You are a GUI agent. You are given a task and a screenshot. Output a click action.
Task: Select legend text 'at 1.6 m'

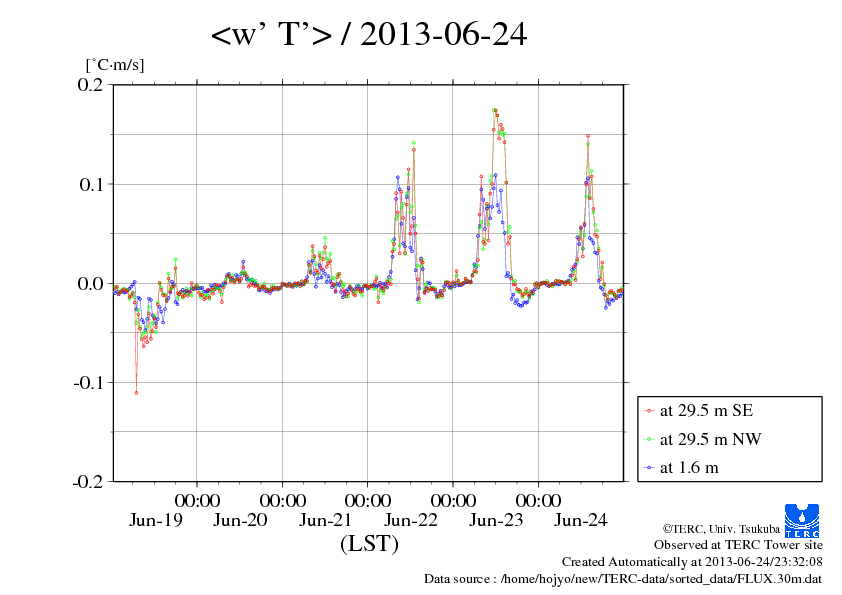coord(689,468)
